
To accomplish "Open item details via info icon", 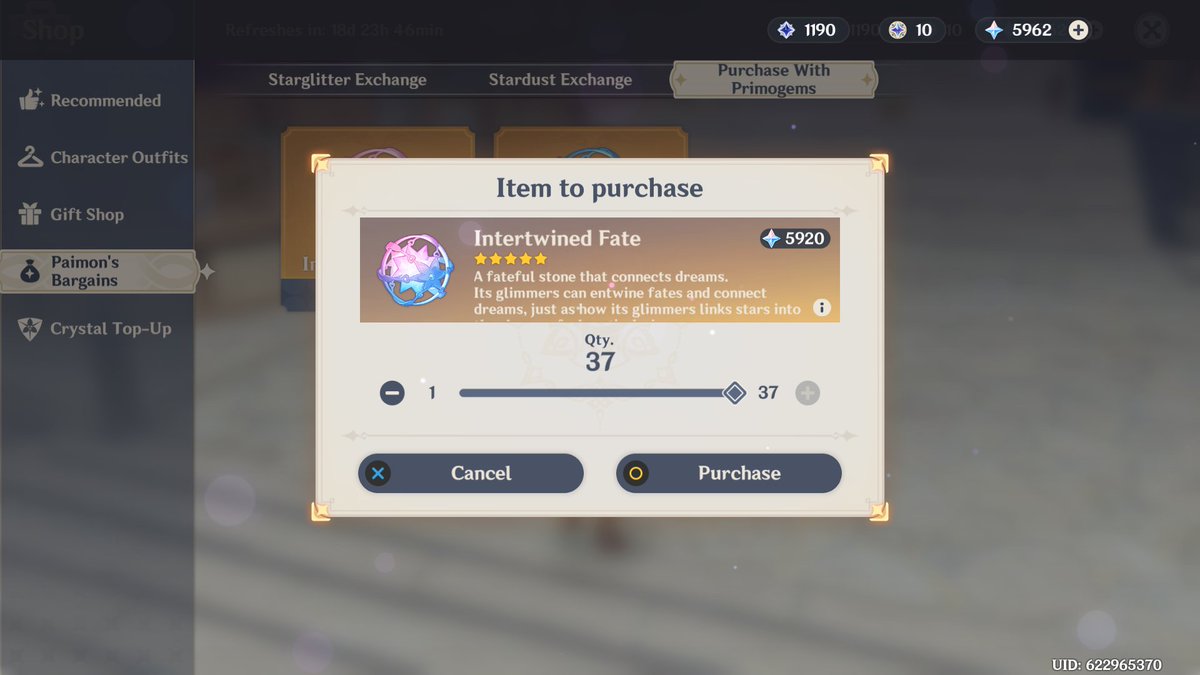I will point(822,308).
